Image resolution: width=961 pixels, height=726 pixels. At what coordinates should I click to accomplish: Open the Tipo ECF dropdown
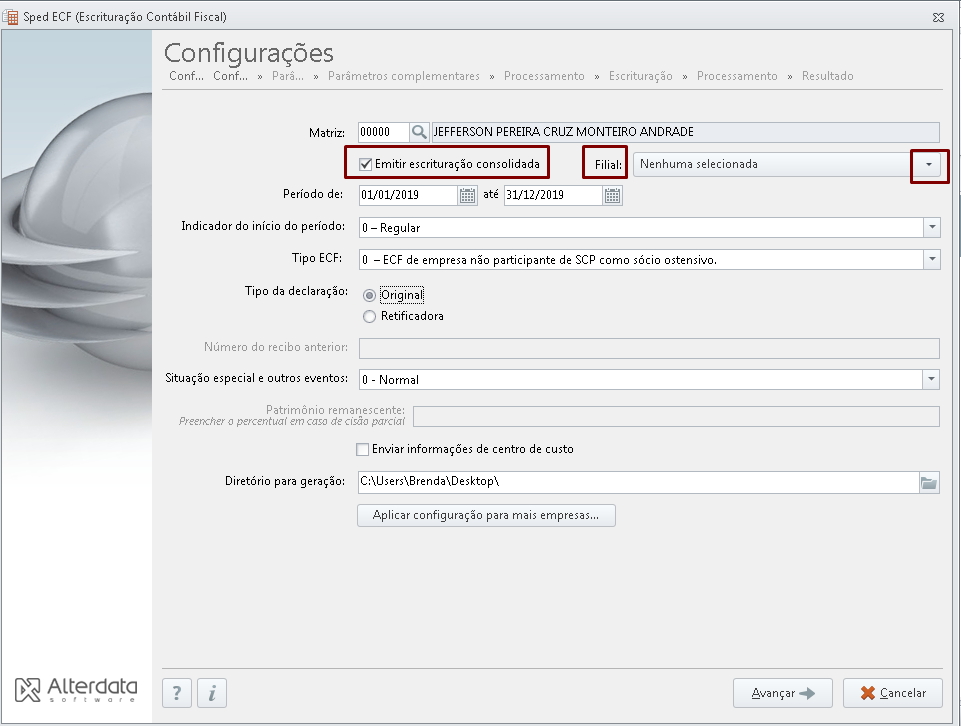pos(932,259)
